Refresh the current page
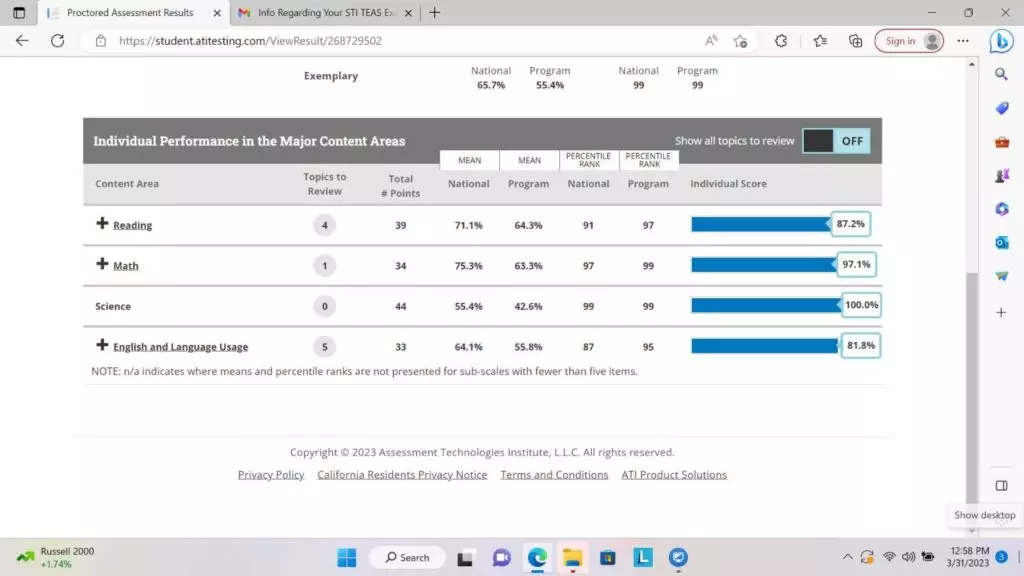This screenshot has height=576, width=1024. 57,40
